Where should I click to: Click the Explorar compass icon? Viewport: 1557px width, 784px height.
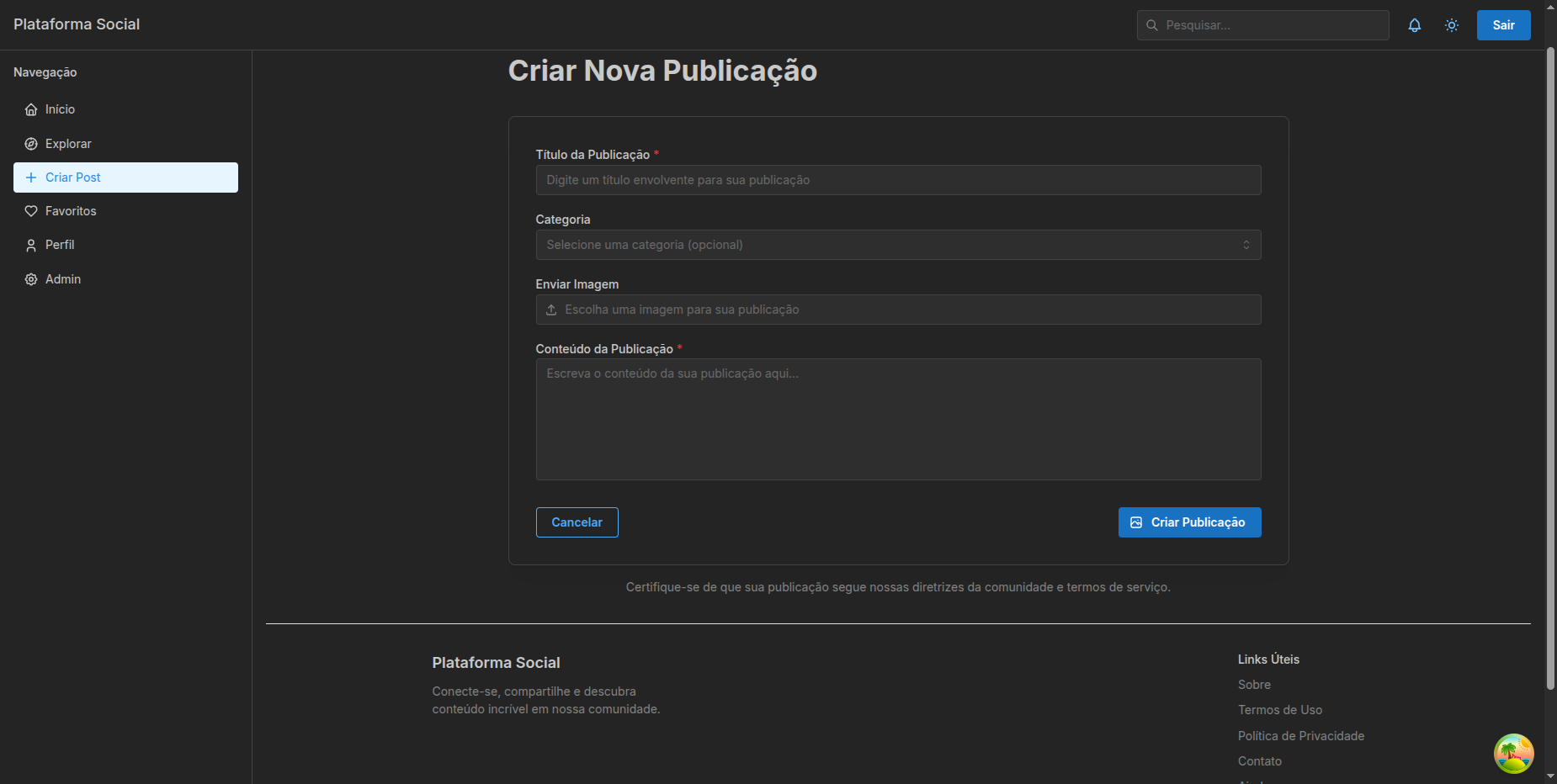click(x=31, y=144)
